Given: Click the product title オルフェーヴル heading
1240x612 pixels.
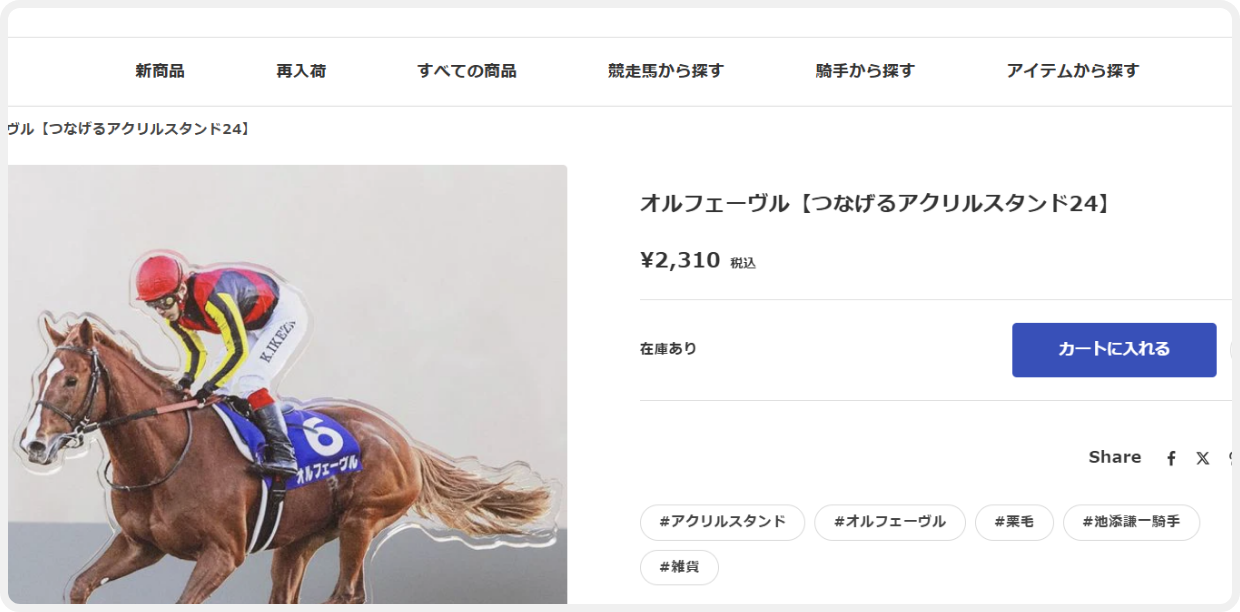Looking at the screenshot, I should coord(876,204).
